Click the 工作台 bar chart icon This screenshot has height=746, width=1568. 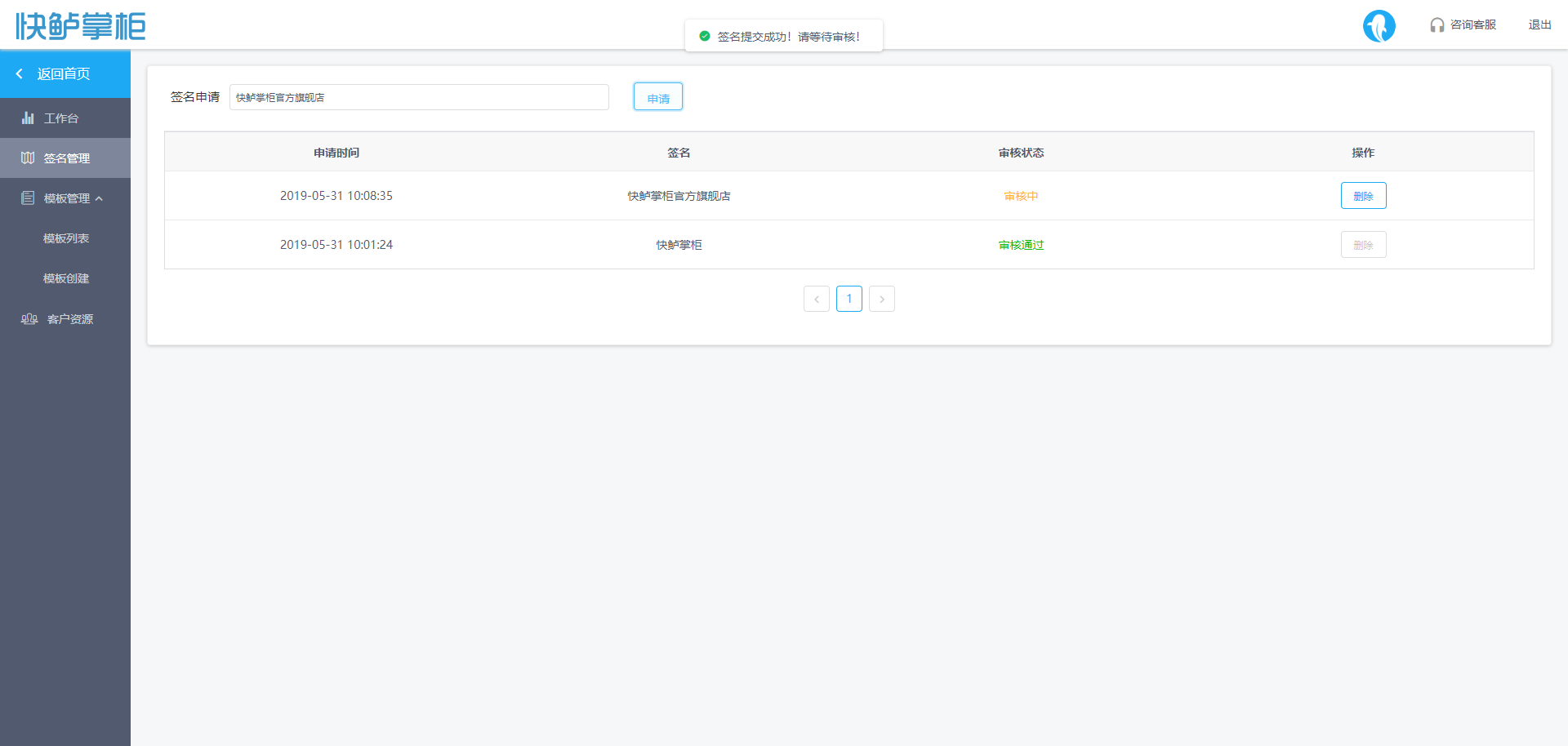click(28, 118)
